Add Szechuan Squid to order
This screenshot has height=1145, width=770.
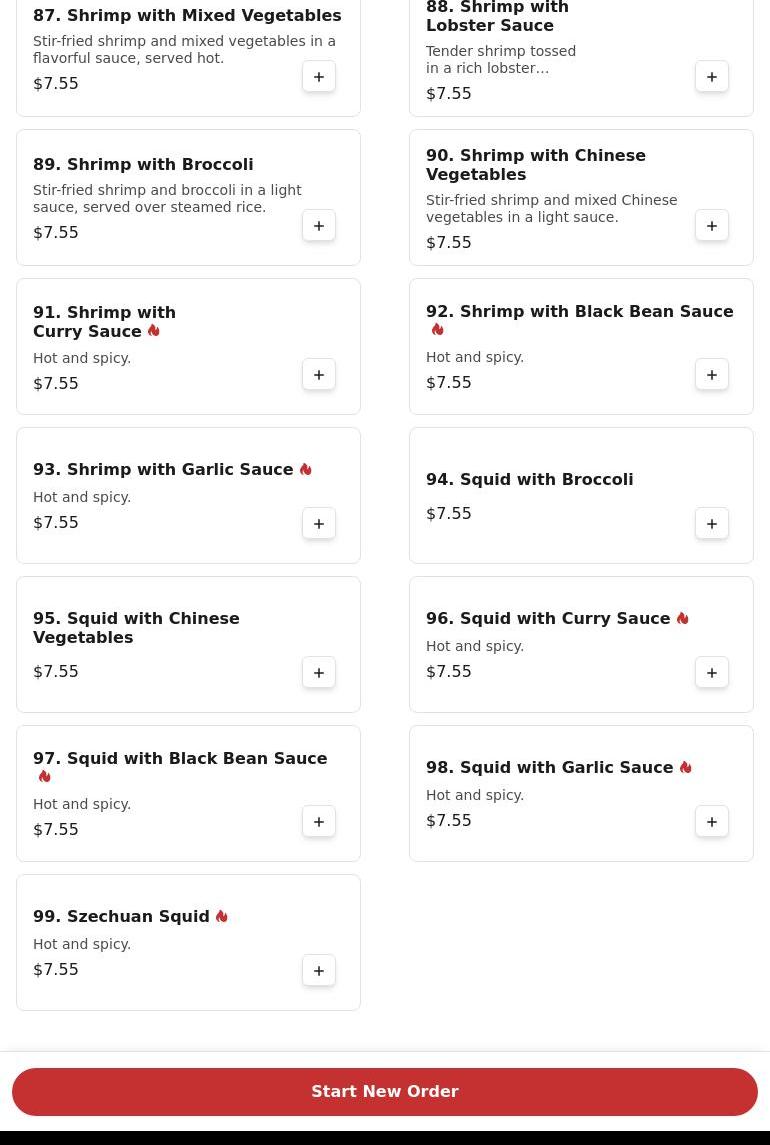[319, 971]
